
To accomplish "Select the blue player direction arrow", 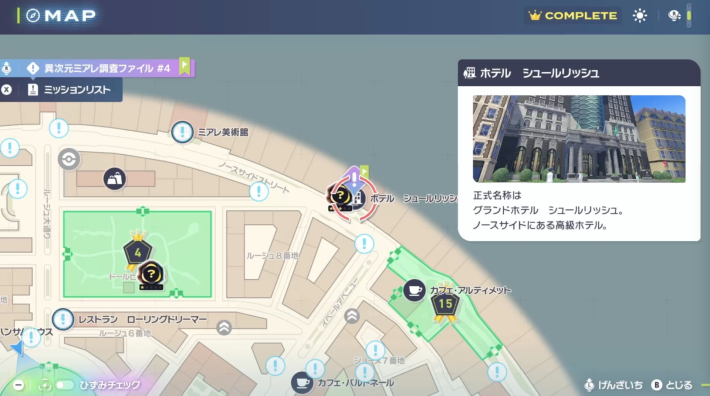I will 17,348.
